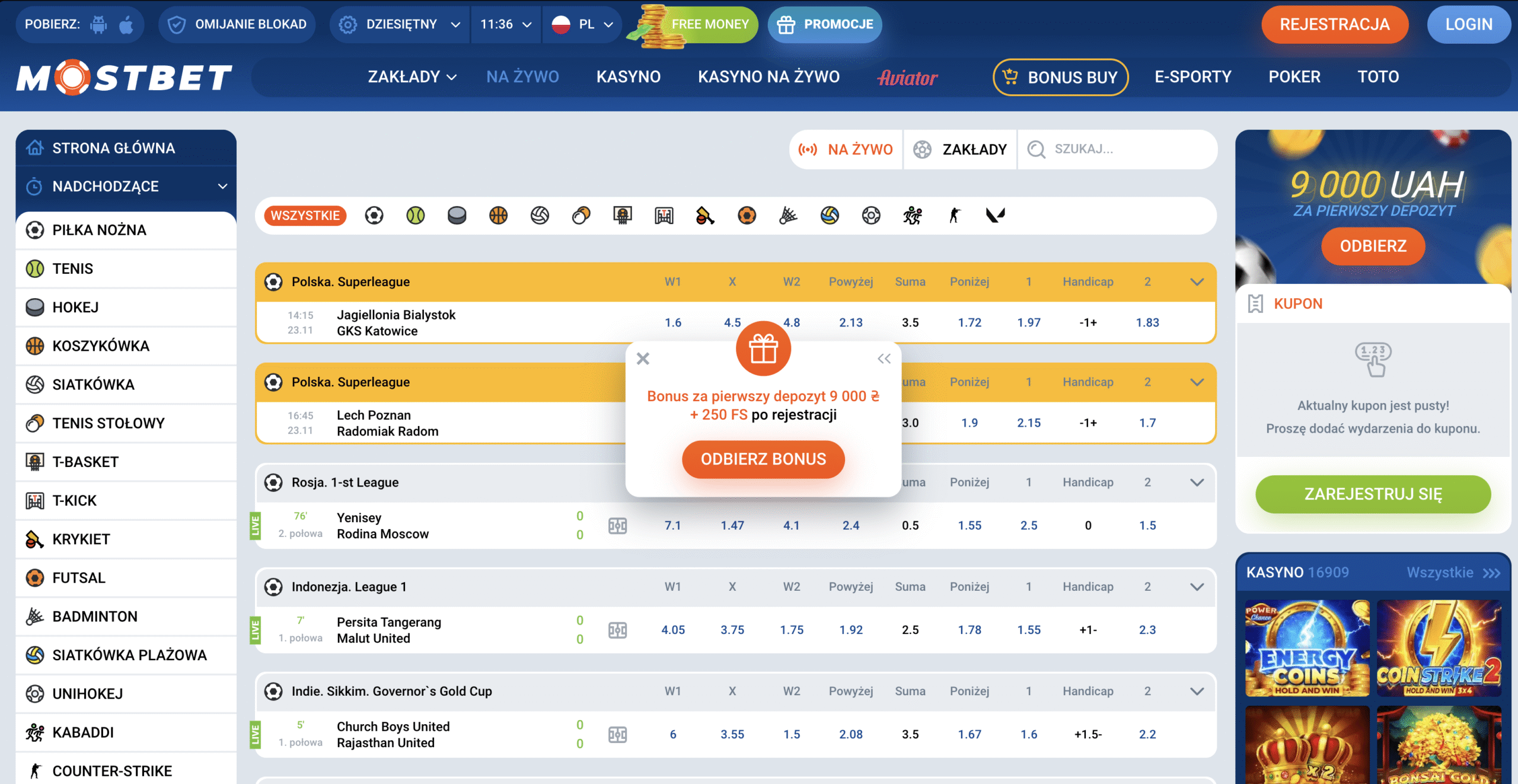Claim bonus with Odbierz Bonus button

pyautogui.click(x=763, y=459)
